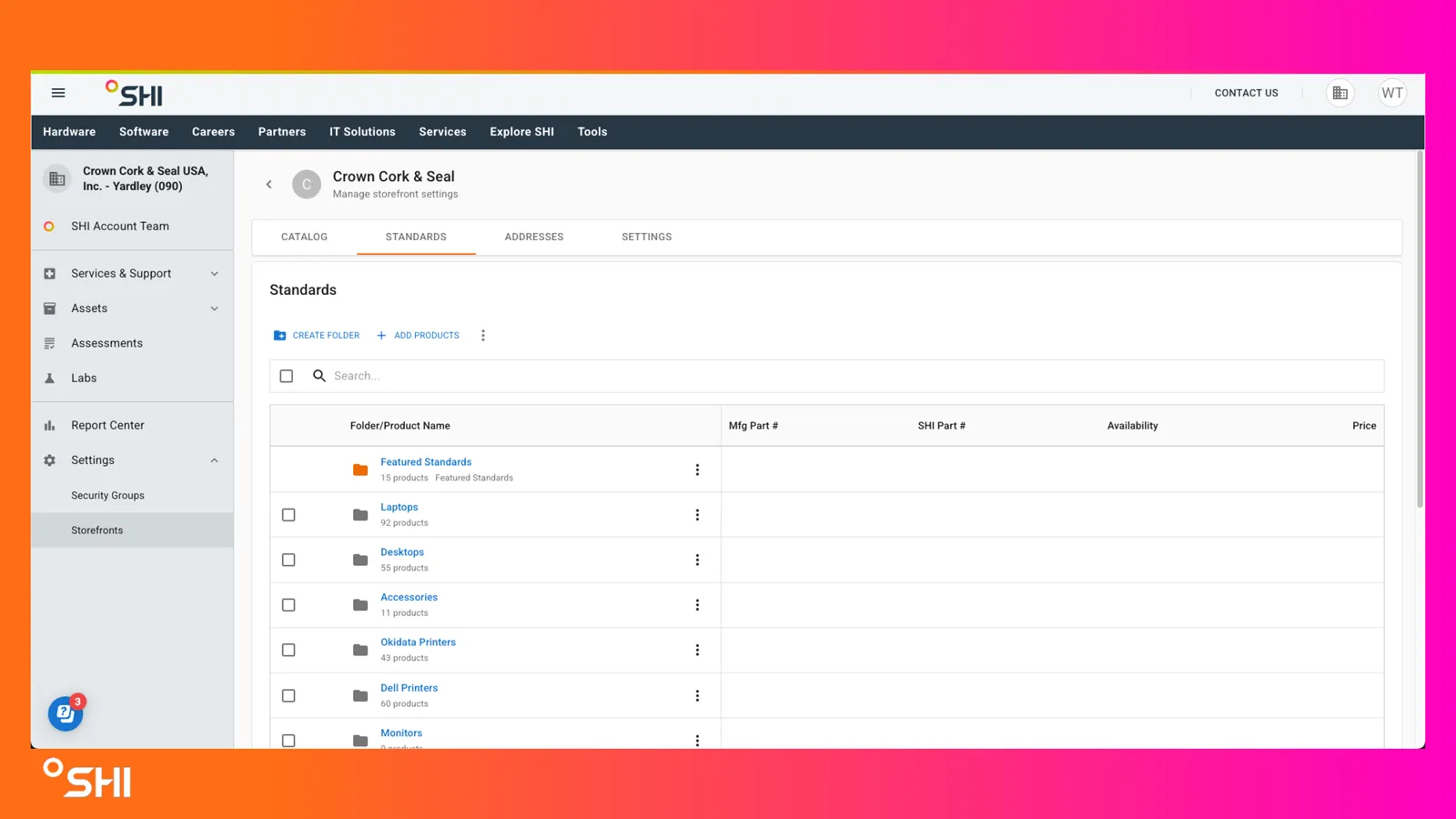Viewport: 1456px width, 819px height.
Task: Open the IT Solutions menu
Action: point(362,132)
